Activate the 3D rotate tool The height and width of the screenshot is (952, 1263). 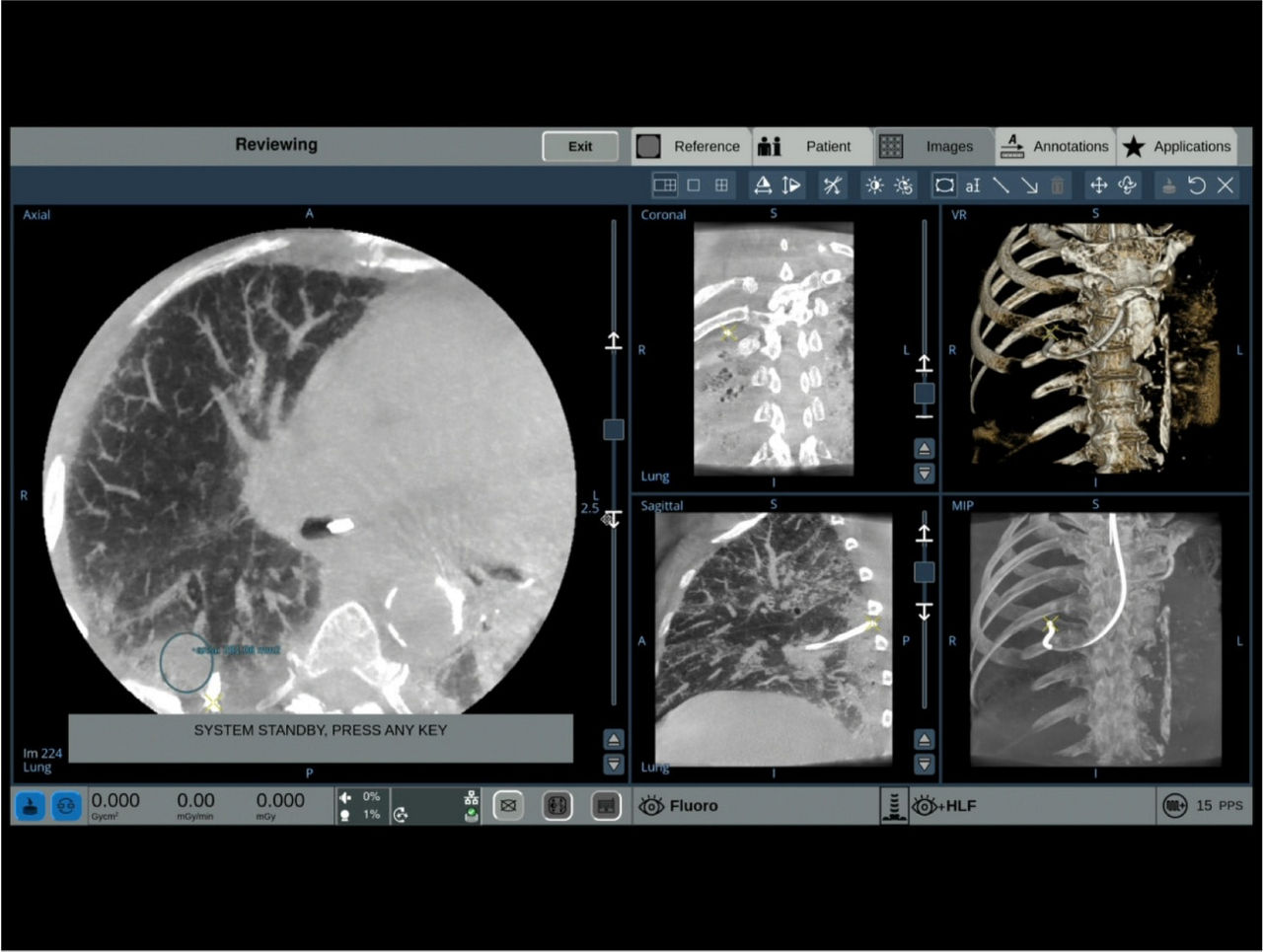pyautogui.click(x=1127, y=185)
